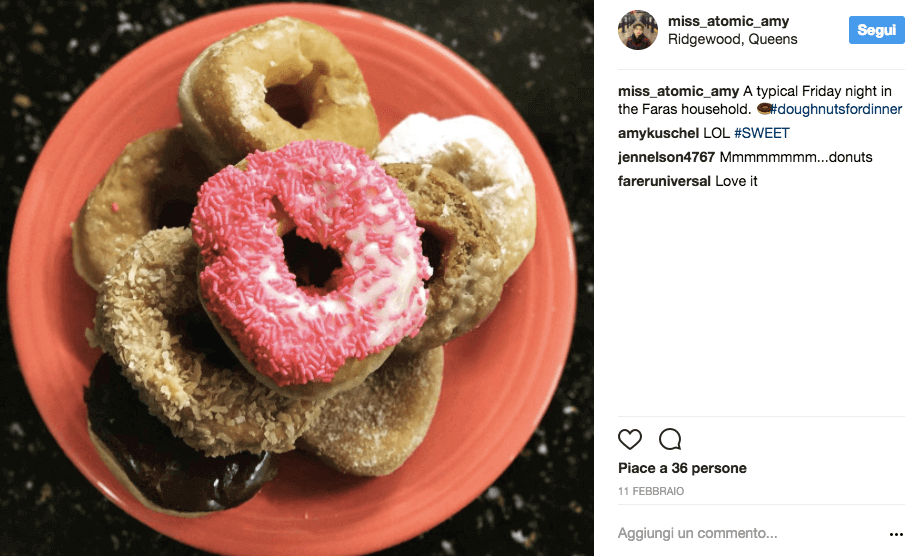View who liked: Piace a 36 persone
The image size is (924, 556).
(x=682, y=468)
